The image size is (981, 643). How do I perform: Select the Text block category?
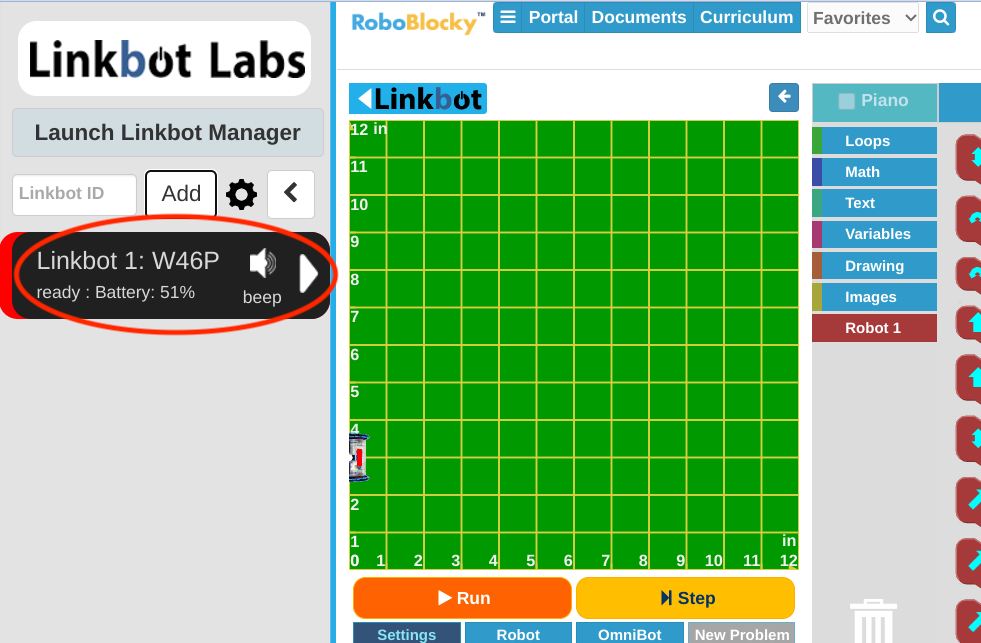875,203
